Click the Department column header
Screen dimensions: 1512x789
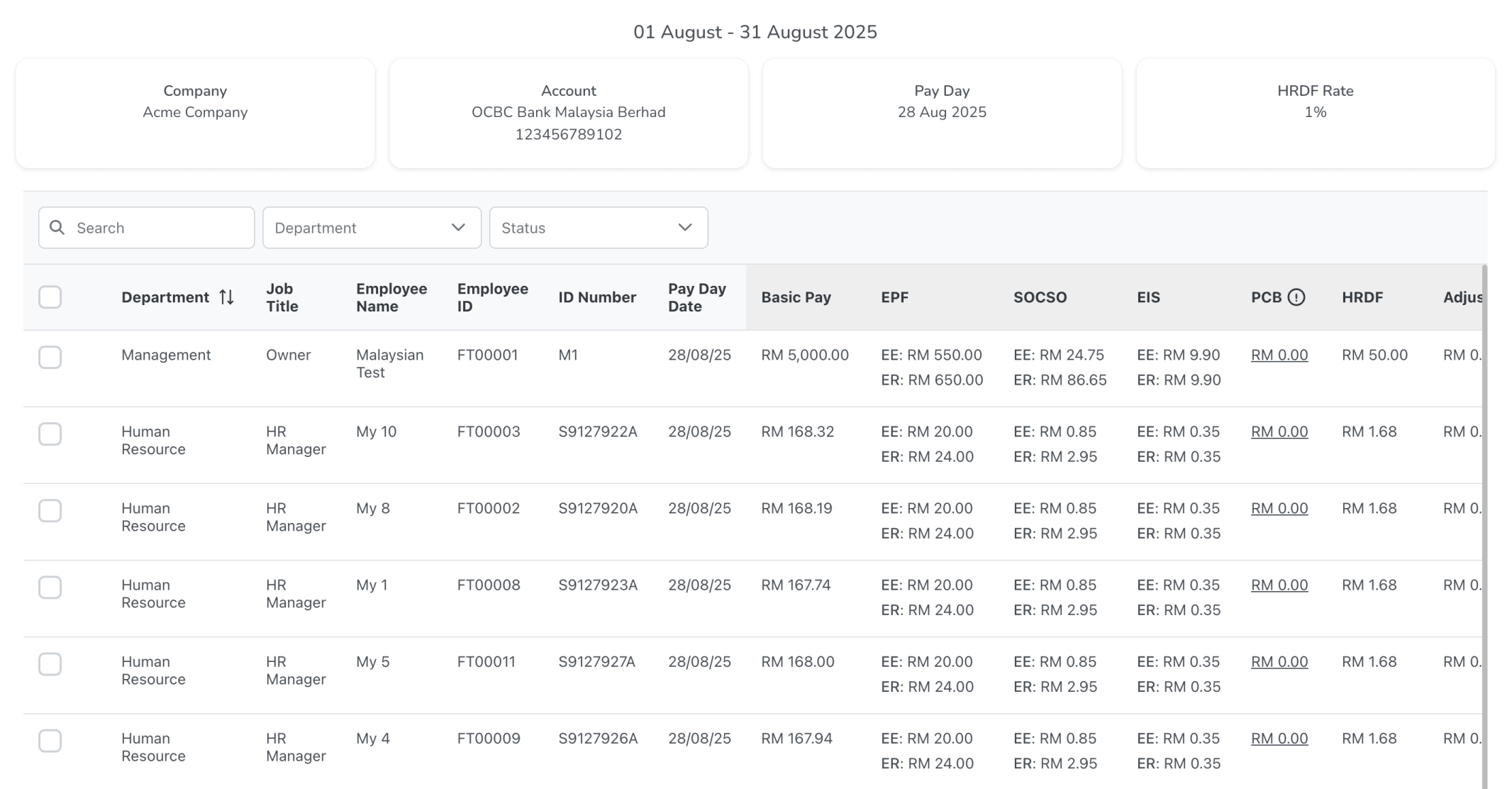coord(165,297)
